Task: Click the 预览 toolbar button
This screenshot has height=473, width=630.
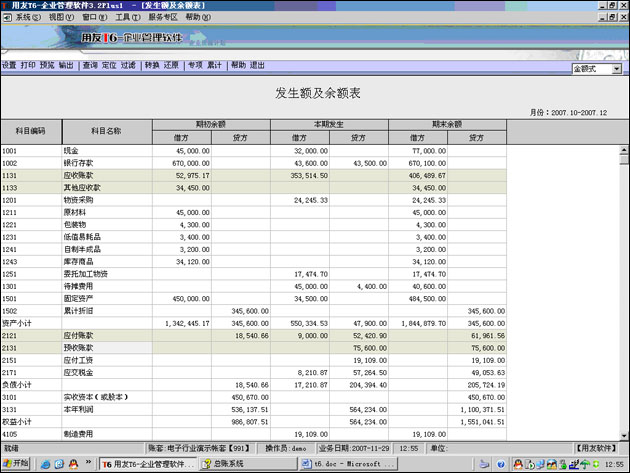Action: 47,65
